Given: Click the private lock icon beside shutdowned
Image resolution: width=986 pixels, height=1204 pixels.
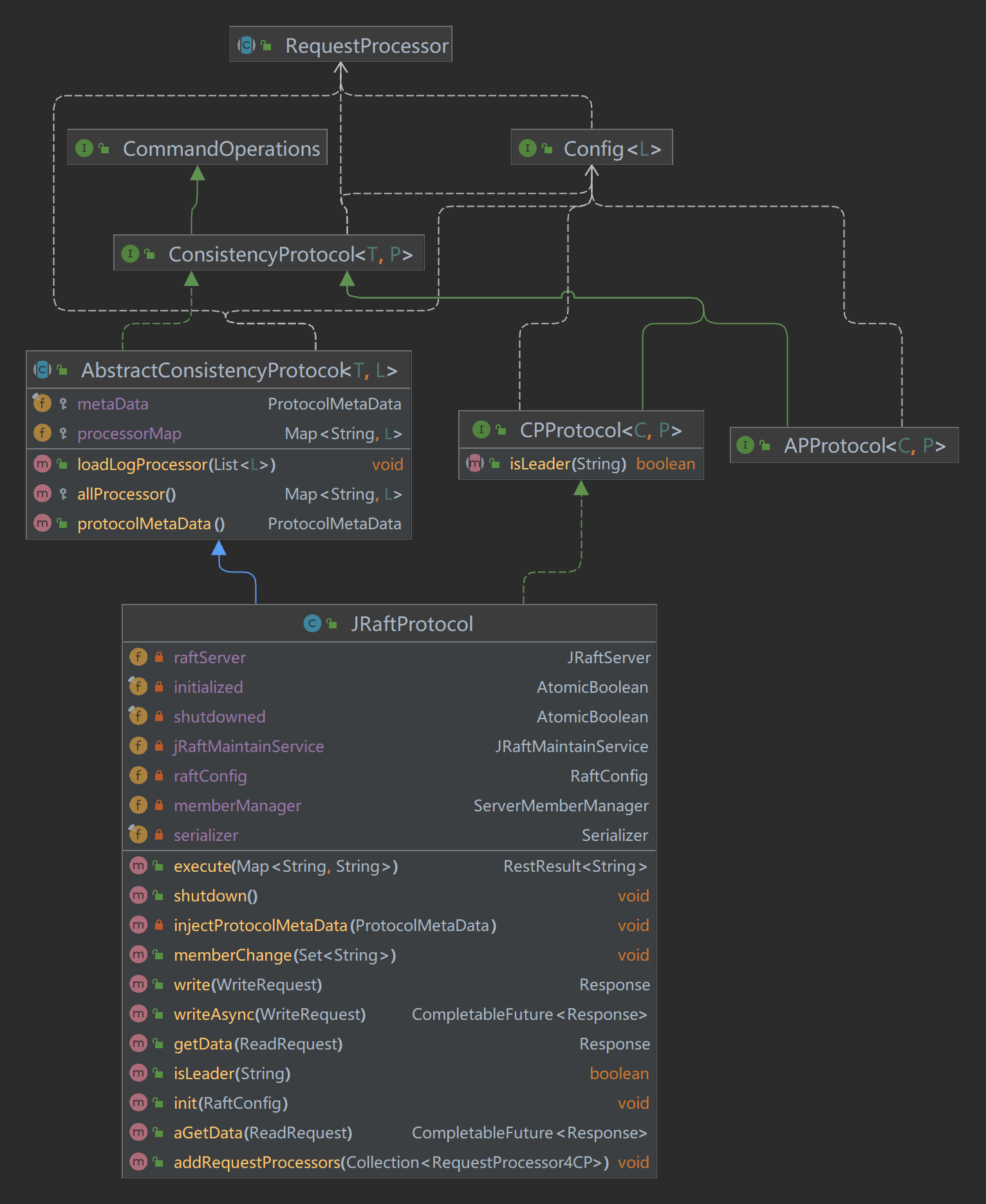Looking at the screenshot, I should click(159, 716).
